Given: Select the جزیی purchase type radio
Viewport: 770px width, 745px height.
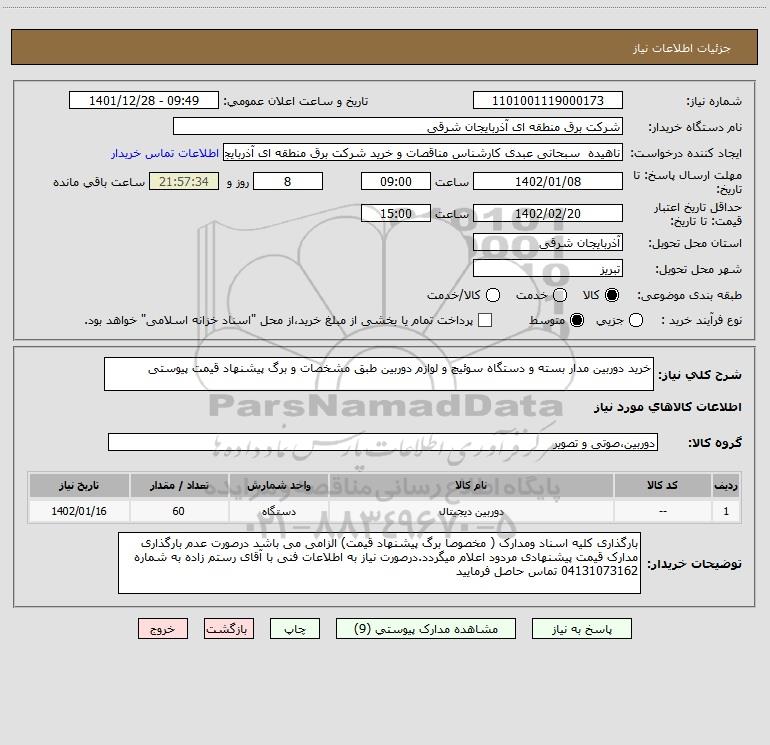Looking at the screenshot, I should pos(635,320).
